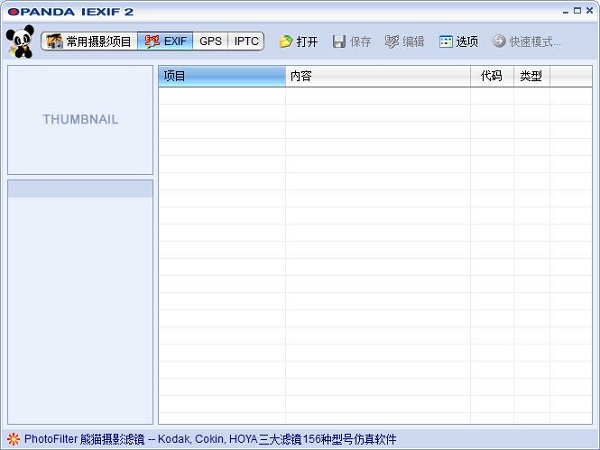Sort by the 内容 column header
This screenshot has height=450, width=600.
tap(377, 76)
